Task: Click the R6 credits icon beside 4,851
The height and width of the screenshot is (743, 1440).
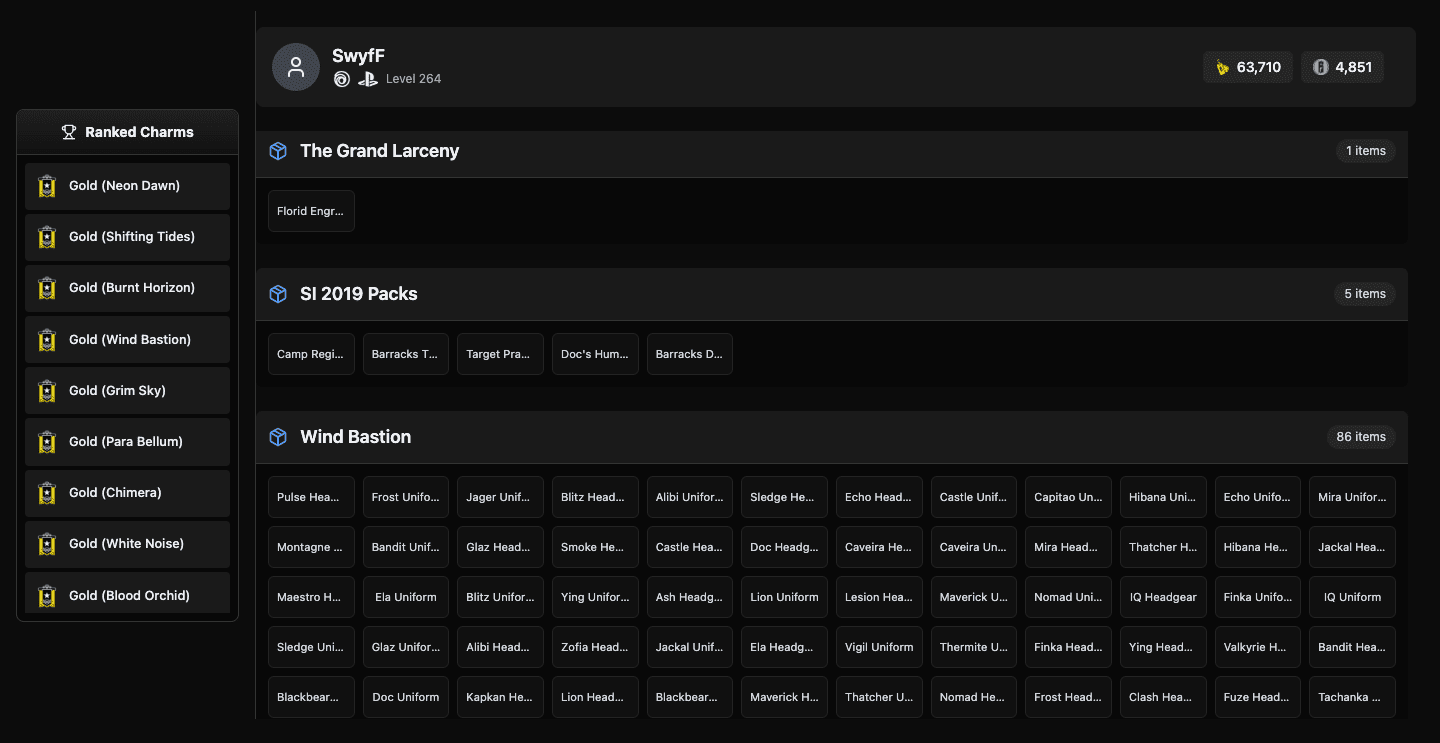Action: pos(1320,67)
